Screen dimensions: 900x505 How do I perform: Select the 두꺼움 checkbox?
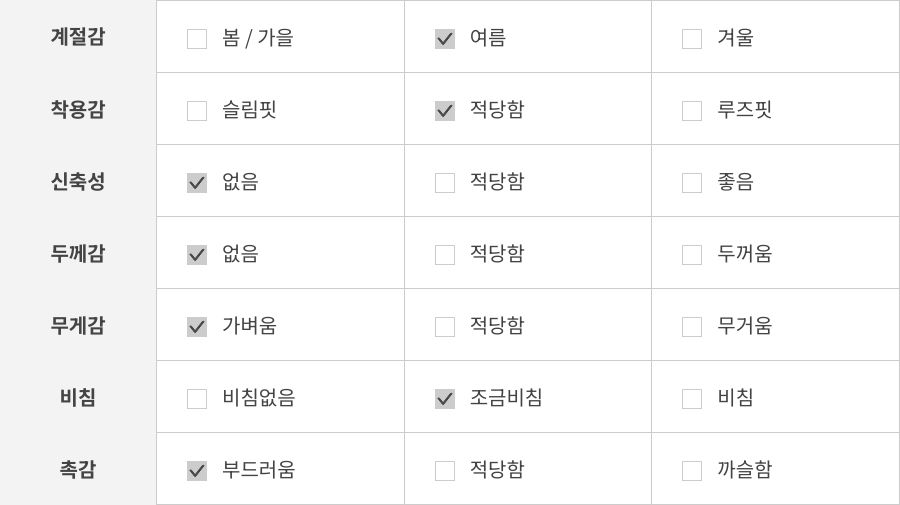692,255
